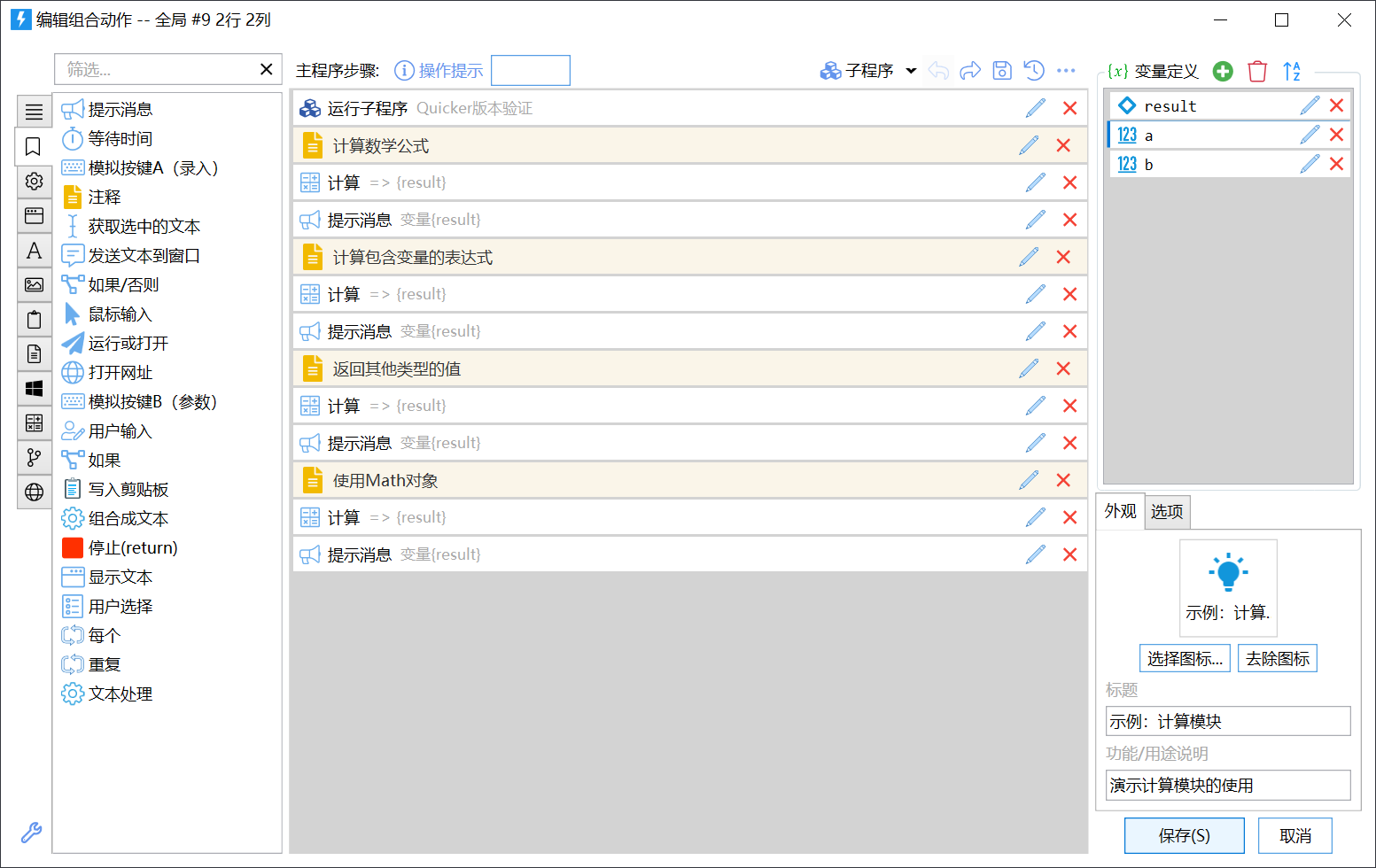The height and width of the screenshot is (868, 1376).
Task: Add a new variable with green plus
Action: (1223, 71)
